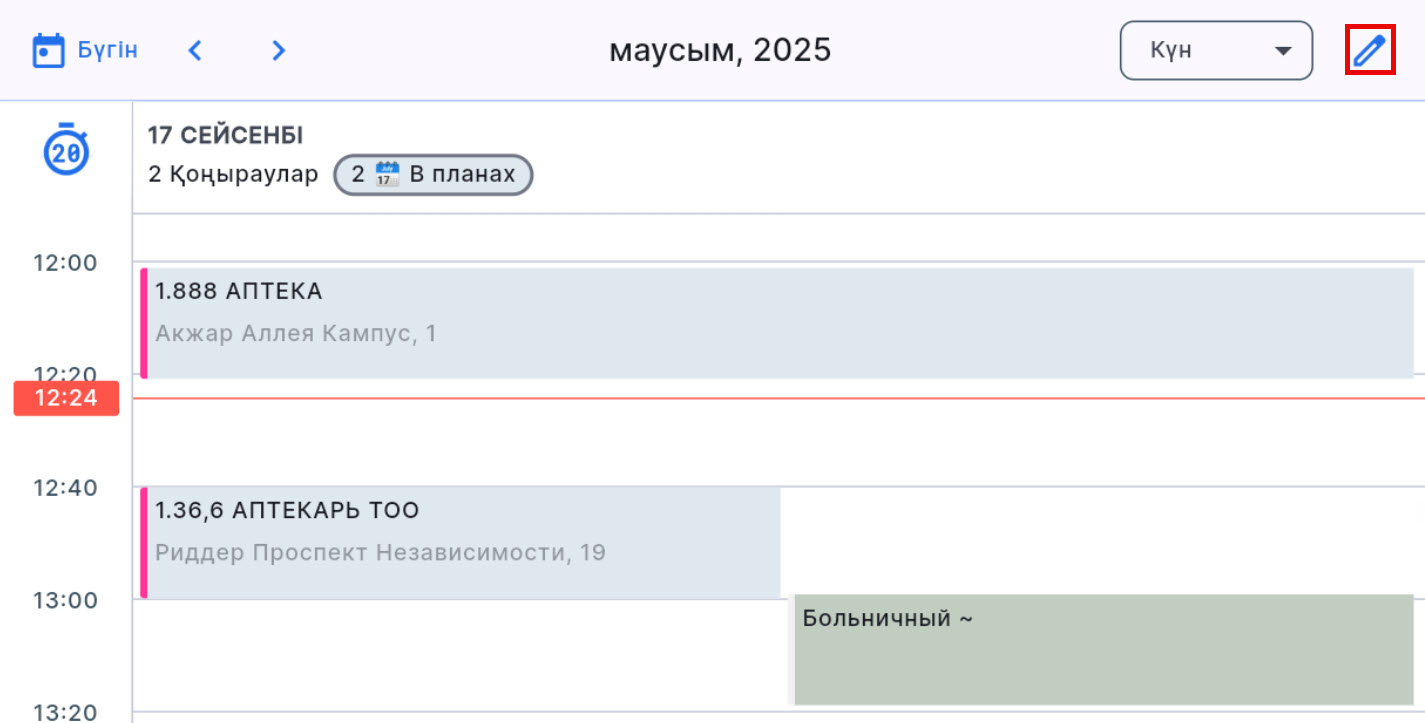
Task: Click the pink status bar on 1.36,6 АПТЕКАРЬ ТОО
Action: (x=144, y=542)
